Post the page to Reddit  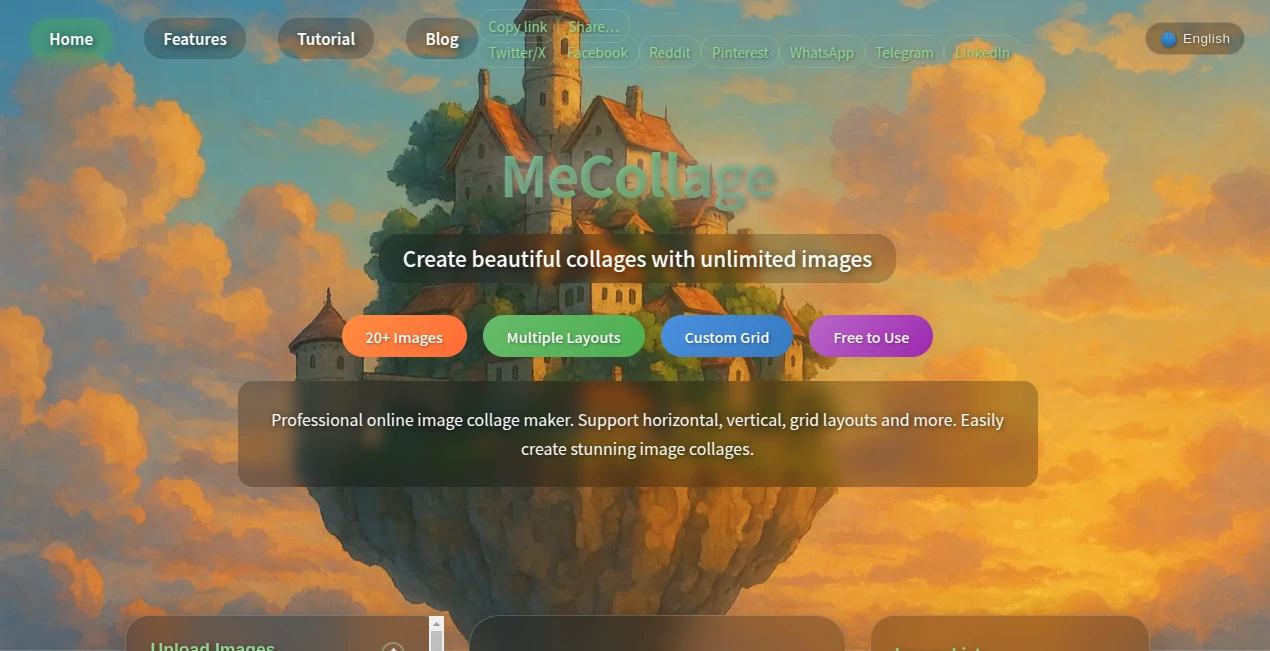(670, 52)
